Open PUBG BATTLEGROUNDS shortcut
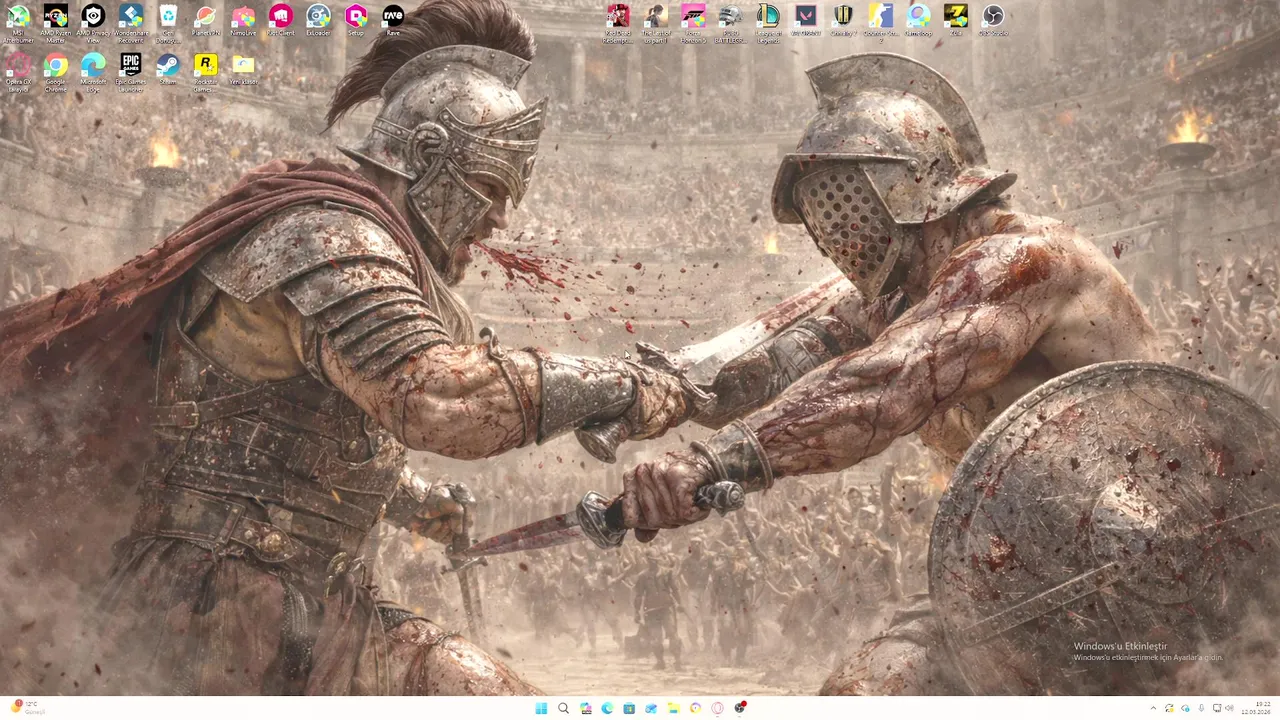The height and width of the screenshot is (720, 1280). (x=731, y=23)
